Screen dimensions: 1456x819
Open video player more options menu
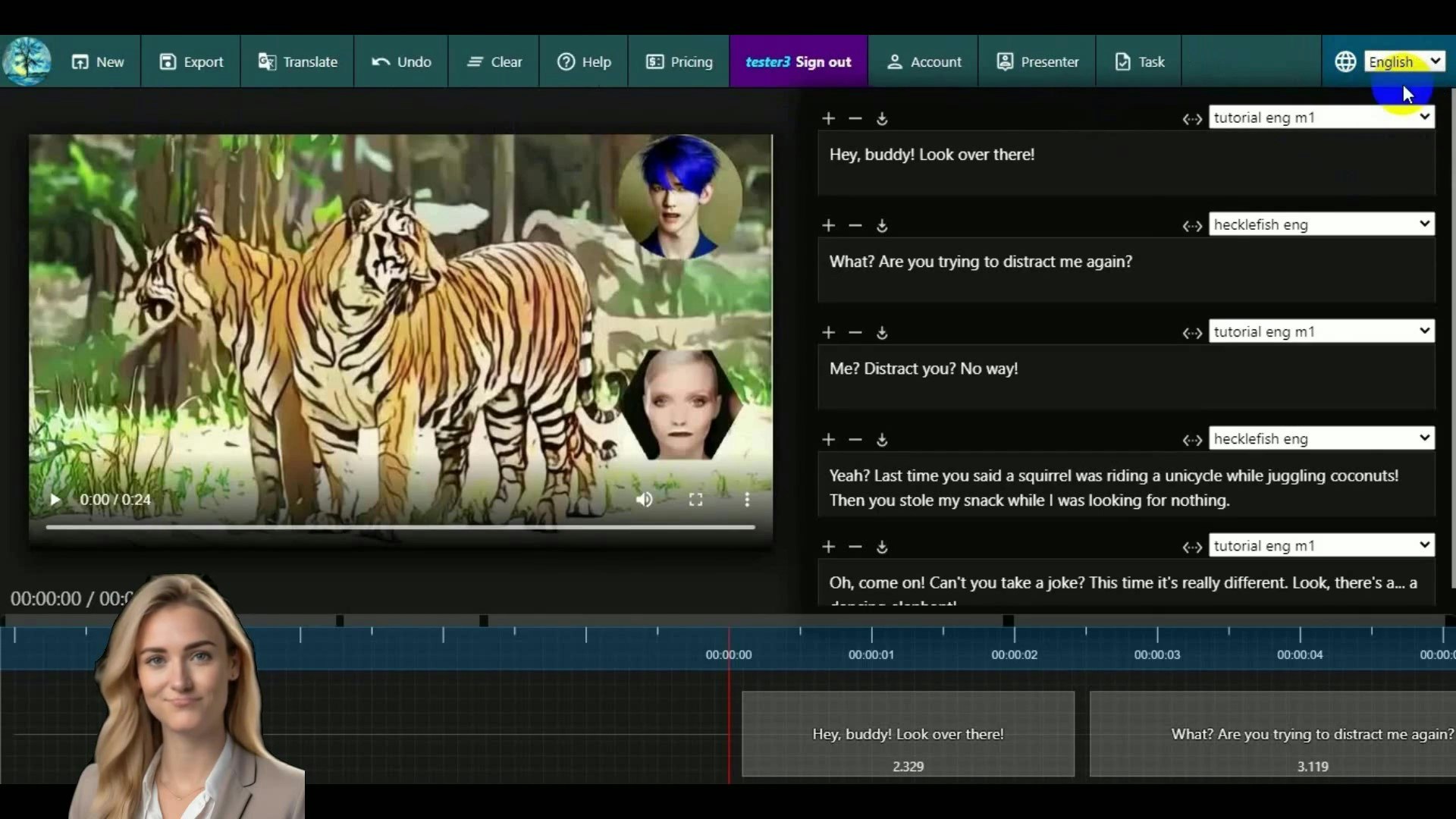coord(747,499)
